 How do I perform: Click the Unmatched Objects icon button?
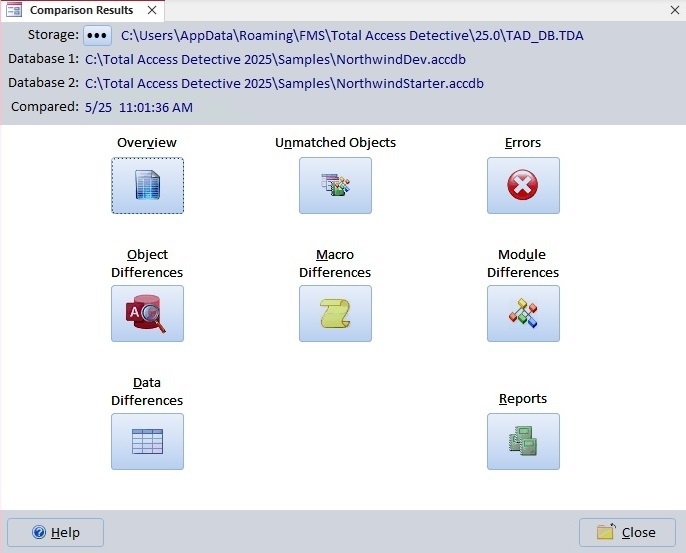pos(335,185)
